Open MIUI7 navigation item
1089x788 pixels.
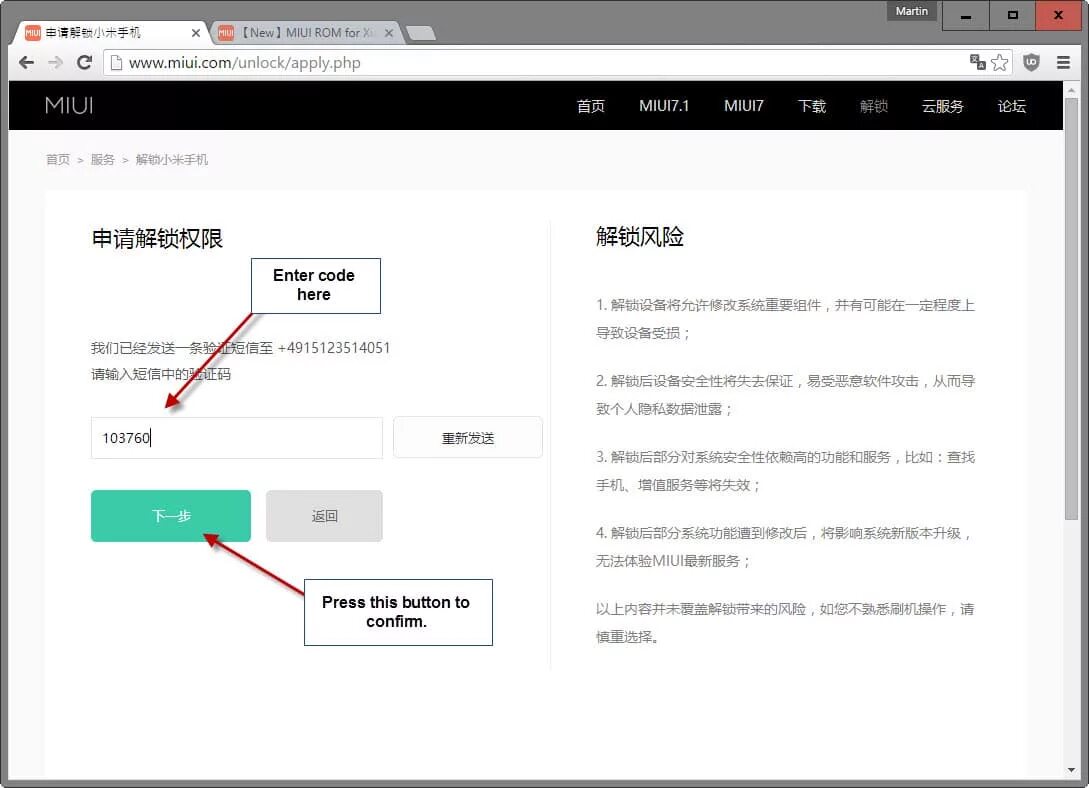[744, 106]
